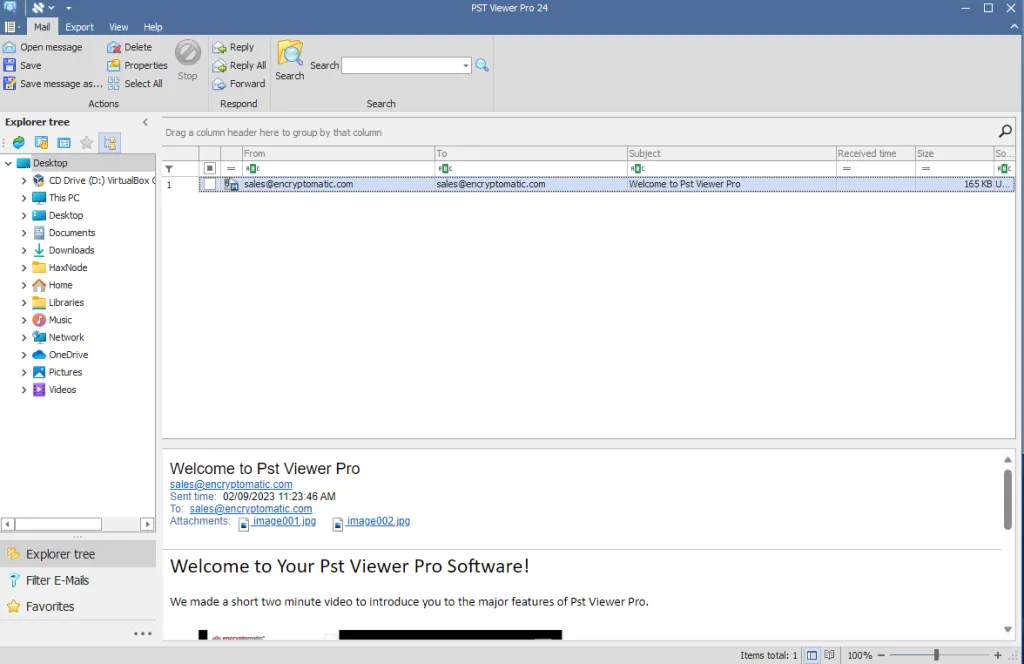1024x664 pixels.
Task: Toggle reading pane layout in status bar
Action: click(812, 655)
